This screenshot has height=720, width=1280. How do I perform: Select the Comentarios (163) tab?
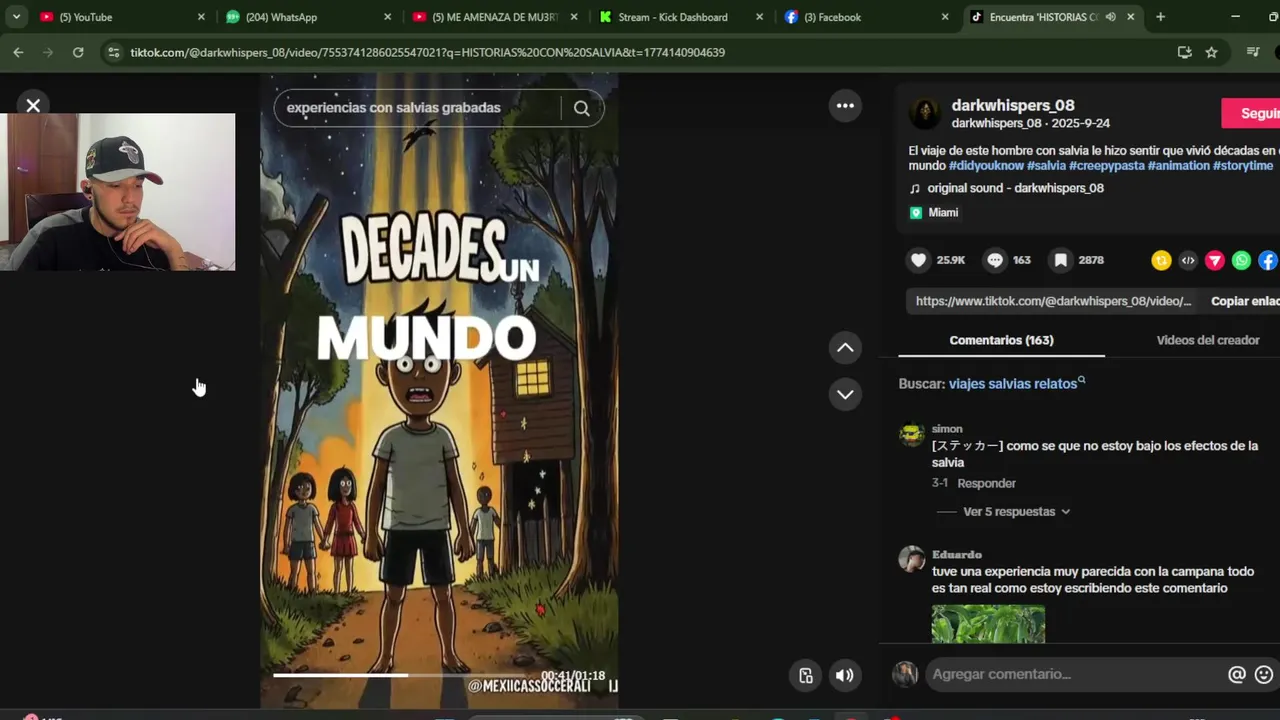1001,340
